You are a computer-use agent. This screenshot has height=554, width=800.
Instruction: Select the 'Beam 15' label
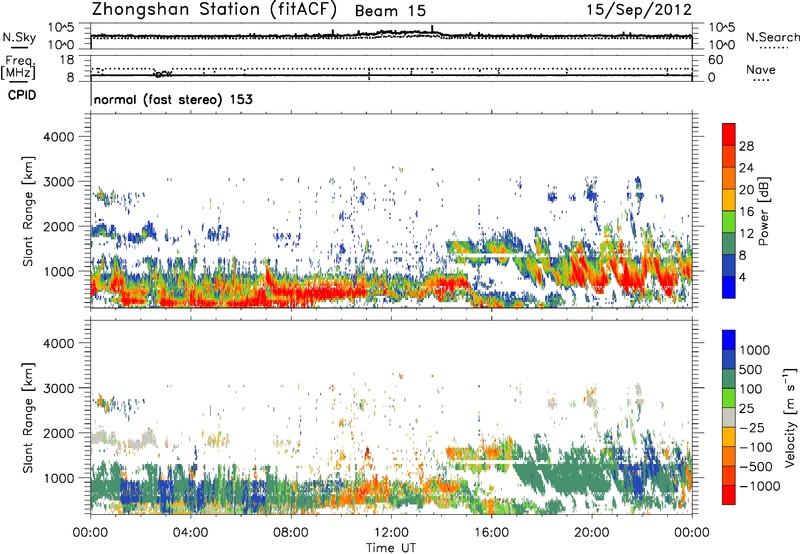[390, 11]
